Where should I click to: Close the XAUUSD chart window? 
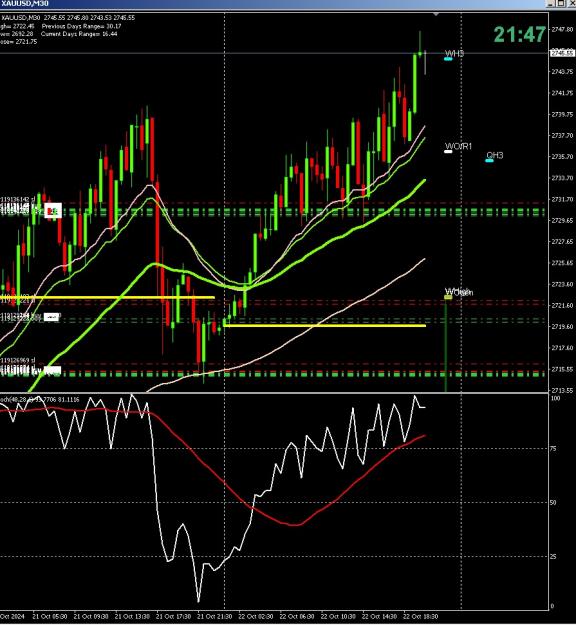pos(571,3)
